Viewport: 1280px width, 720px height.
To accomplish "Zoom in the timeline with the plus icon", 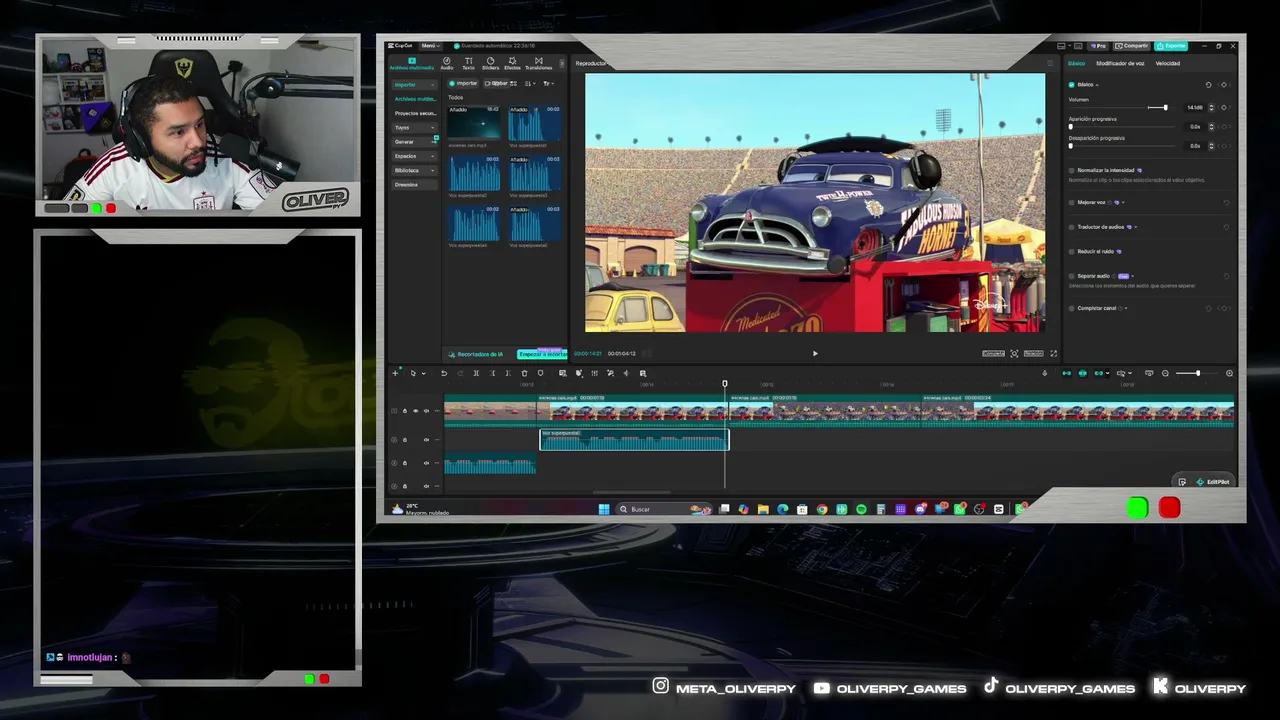I will [x=1229, y=373].
